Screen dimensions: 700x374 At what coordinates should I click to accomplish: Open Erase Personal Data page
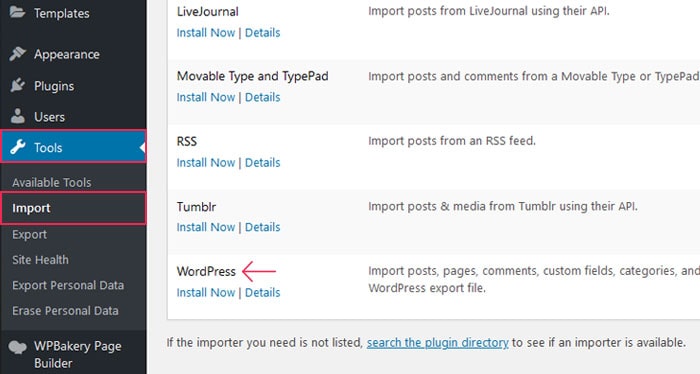click(65, 311)
